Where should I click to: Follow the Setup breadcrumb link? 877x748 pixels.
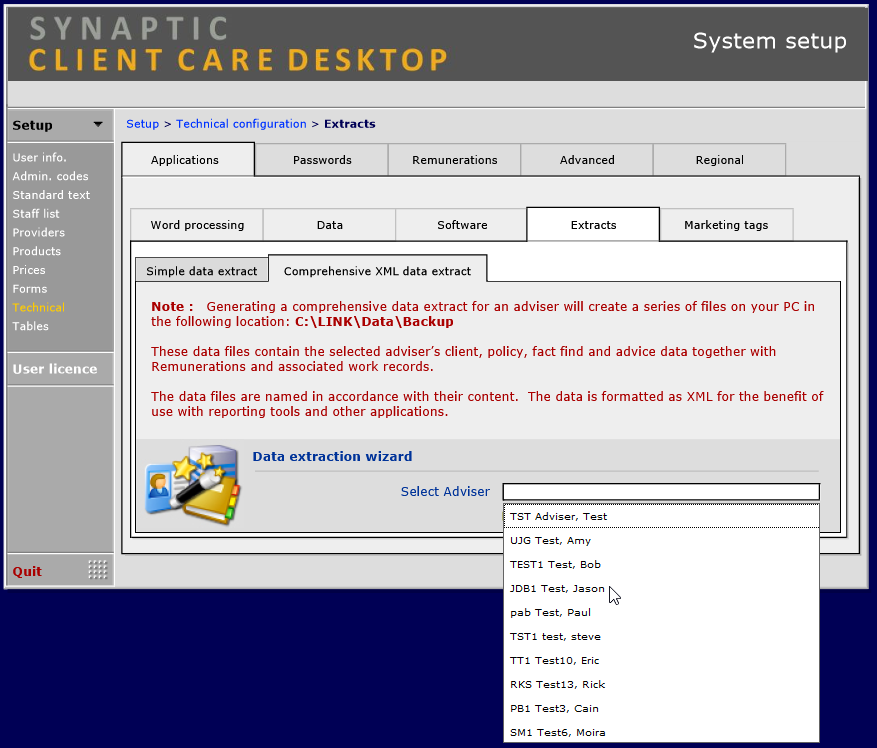point(142,124)
